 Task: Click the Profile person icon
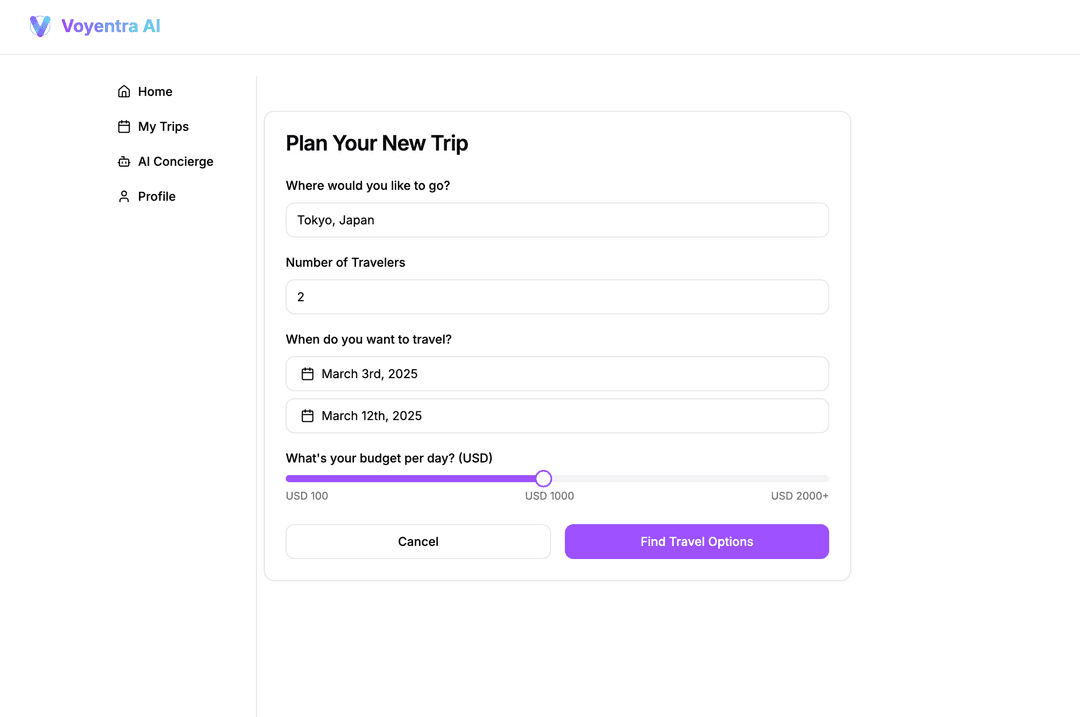pyautogui.click(x=124, y=197)
